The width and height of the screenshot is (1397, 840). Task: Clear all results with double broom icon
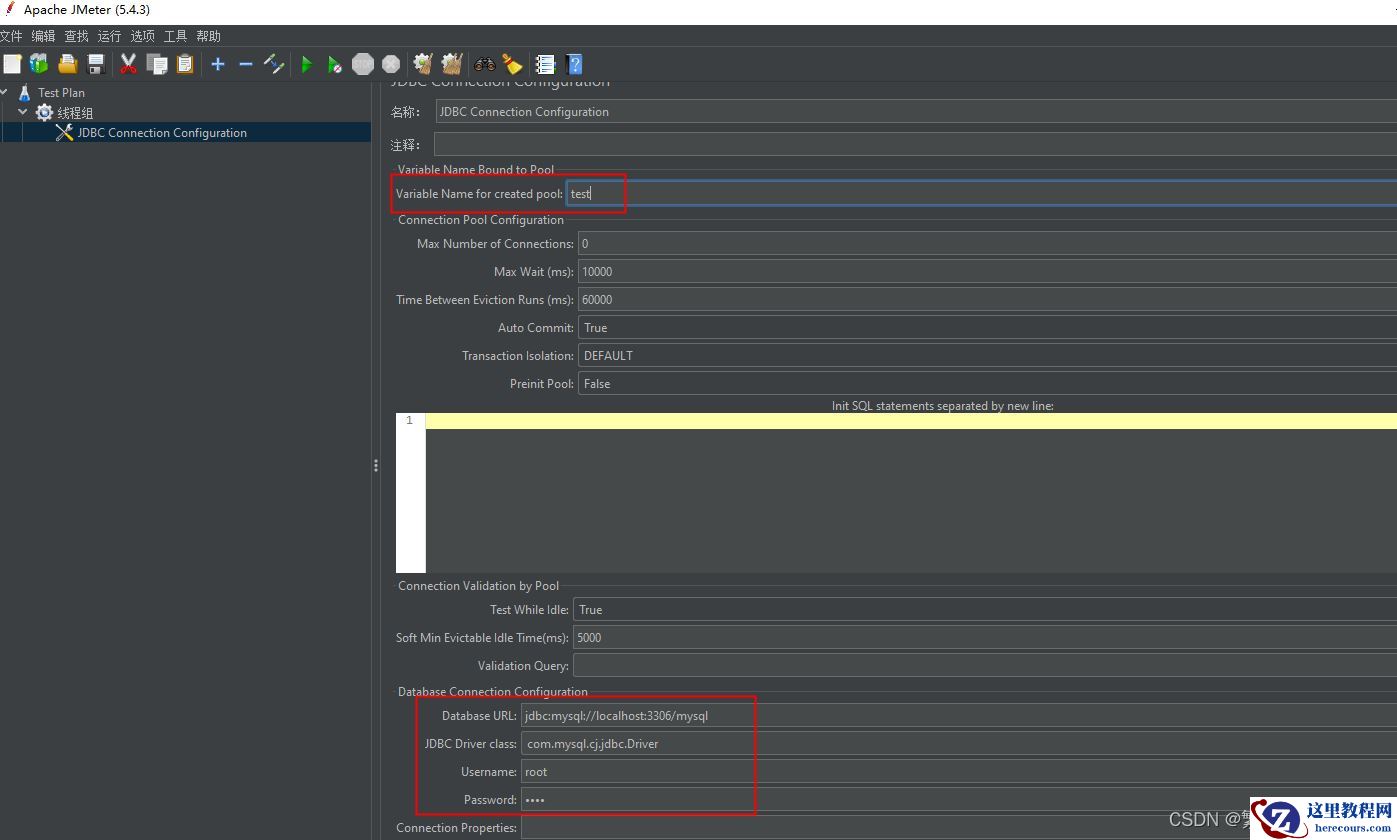pyautogui.click(x=452, y=64)
